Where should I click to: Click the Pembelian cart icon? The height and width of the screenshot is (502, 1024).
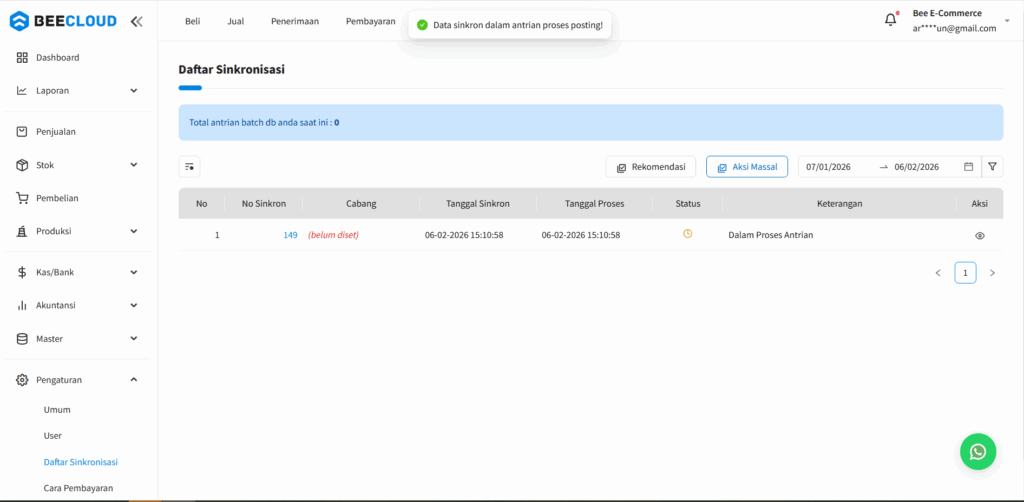[22, 198]
